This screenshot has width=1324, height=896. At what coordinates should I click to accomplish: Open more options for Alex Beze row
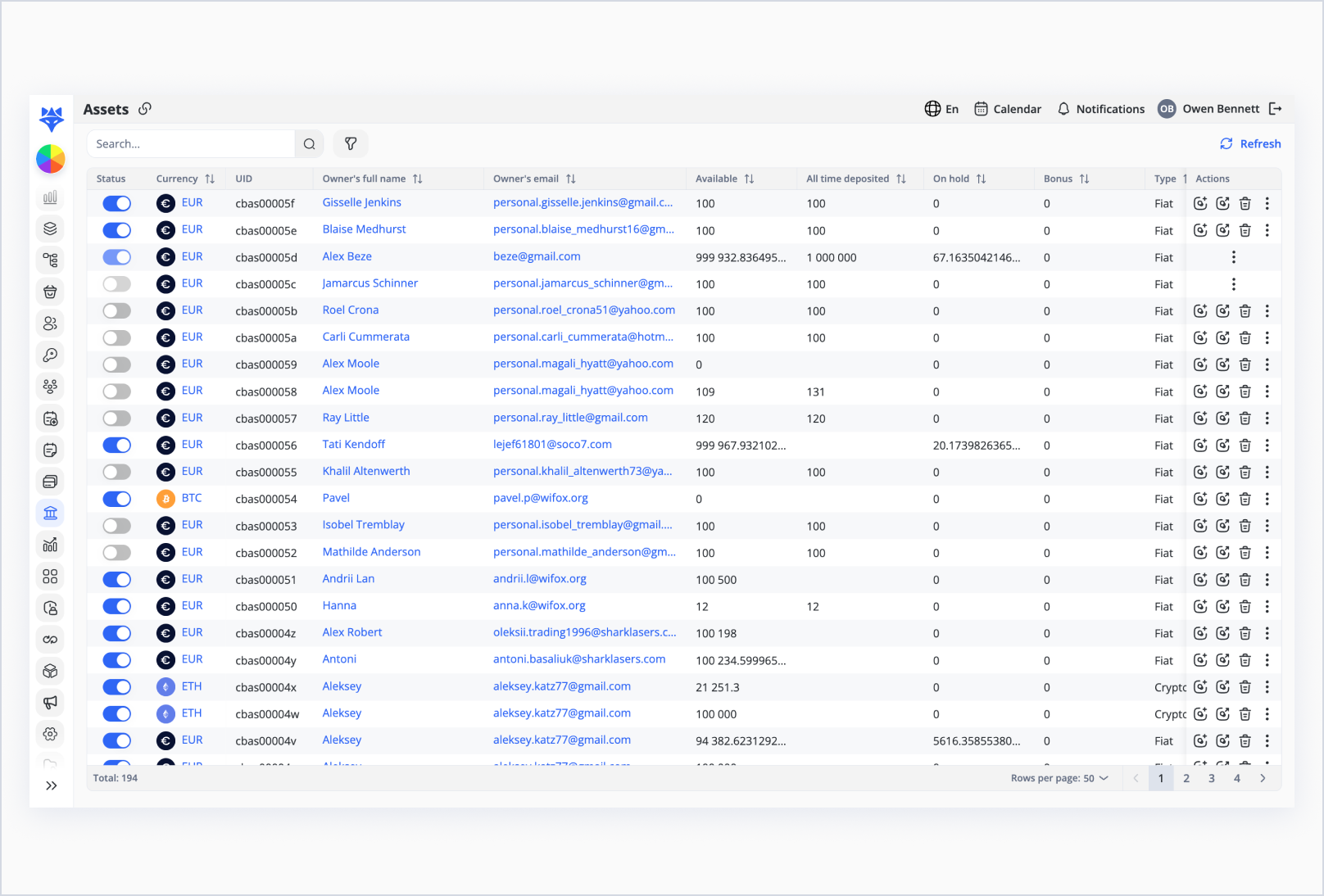click(x=1233, y=257)
